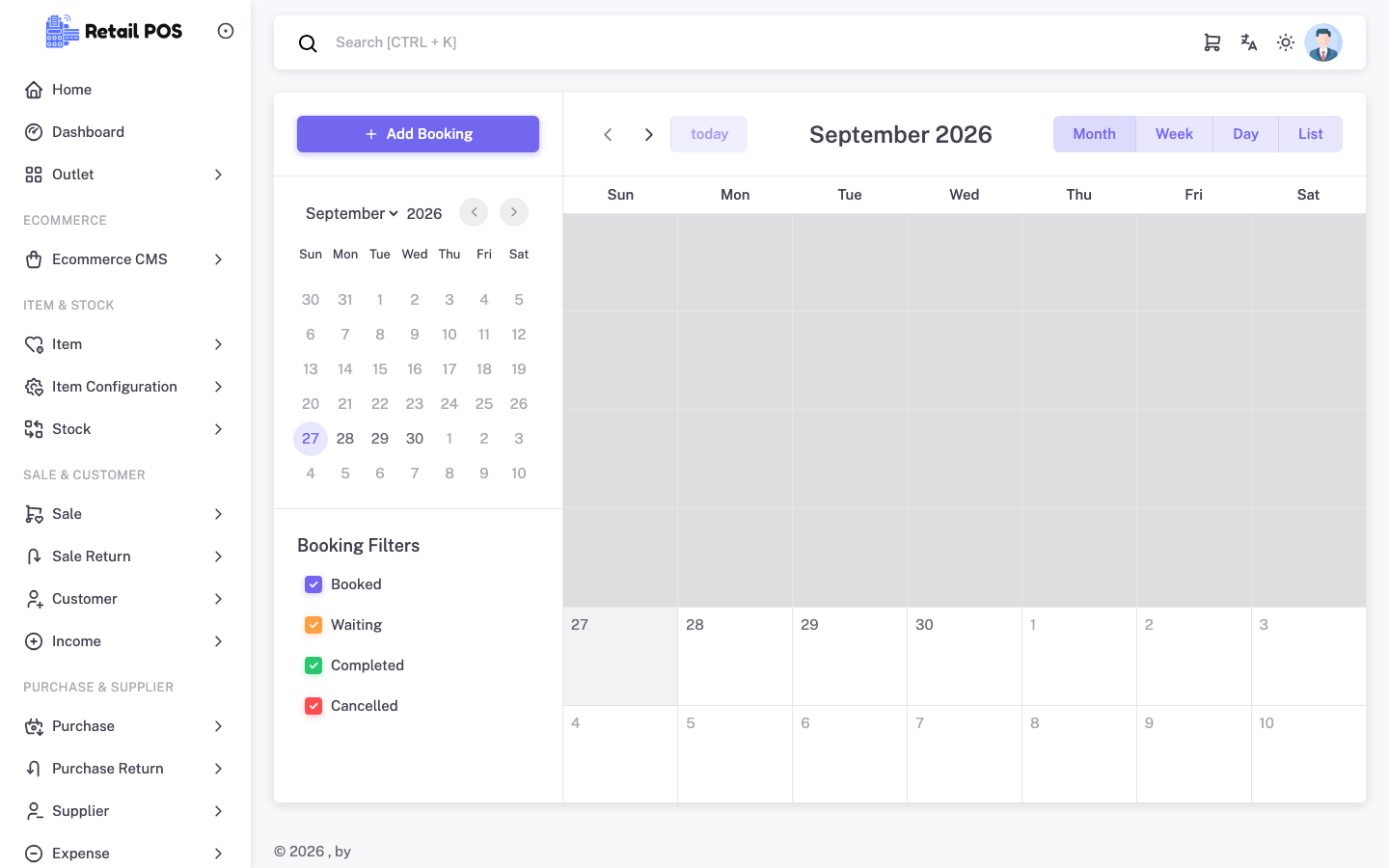Click the Sale cart icon in sidebar
This screenshot has height=868, width=1389.
coord(34,514)
